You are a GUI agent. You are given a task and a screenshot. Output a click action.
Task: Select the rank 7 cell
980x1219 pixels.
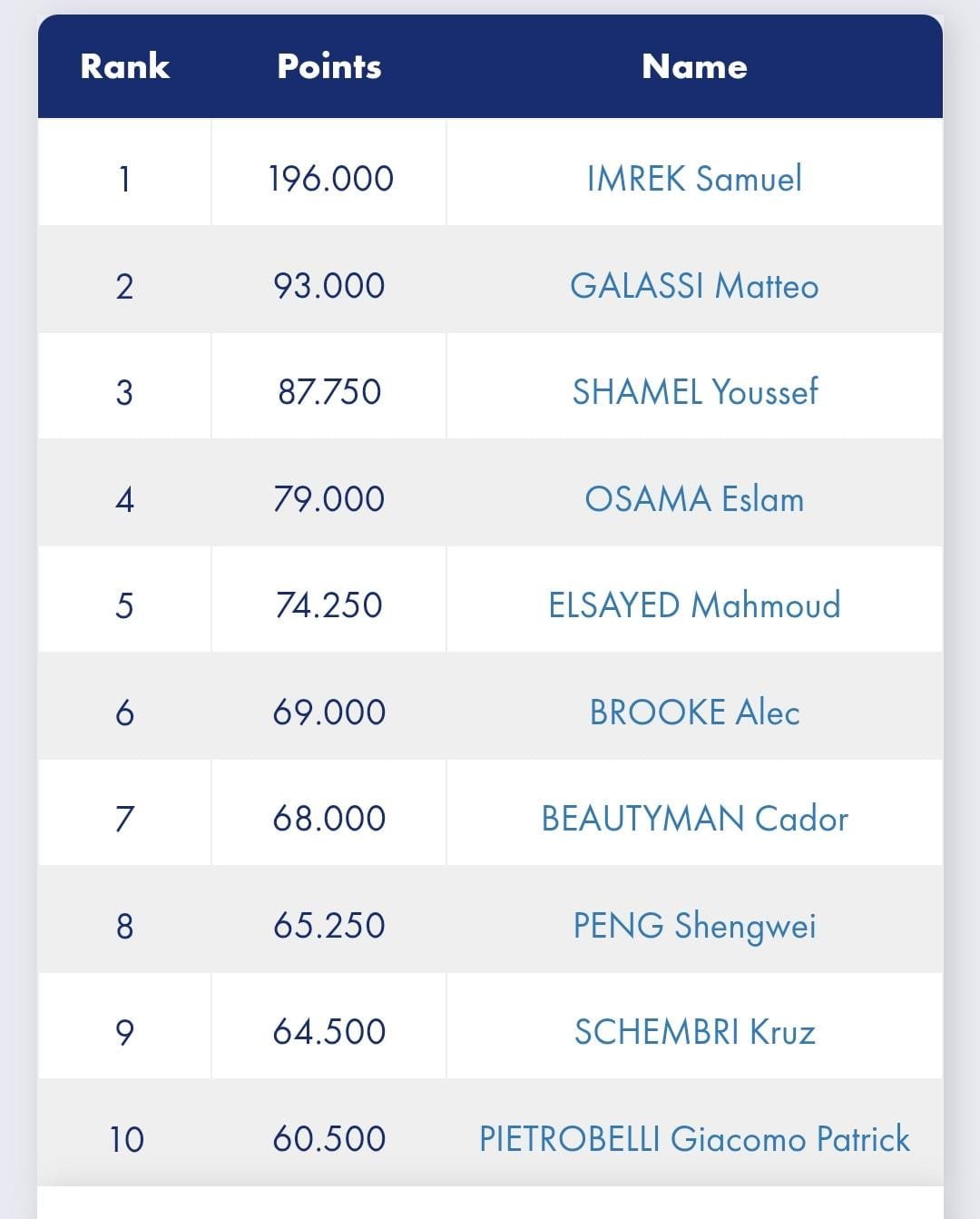pos(124,812)
